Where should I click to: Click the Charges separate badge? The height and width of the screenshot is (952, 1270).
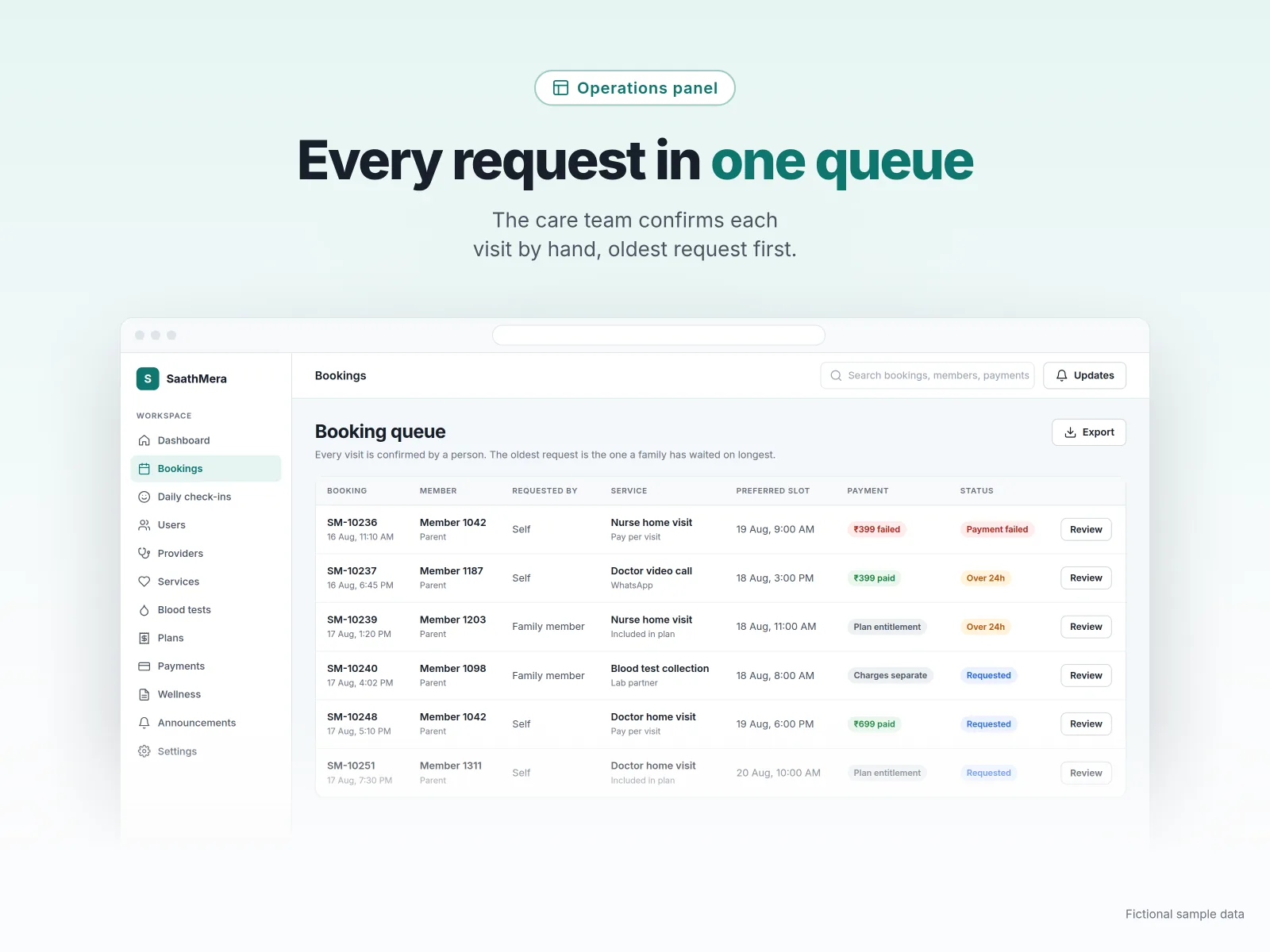[x=890, y=675]
